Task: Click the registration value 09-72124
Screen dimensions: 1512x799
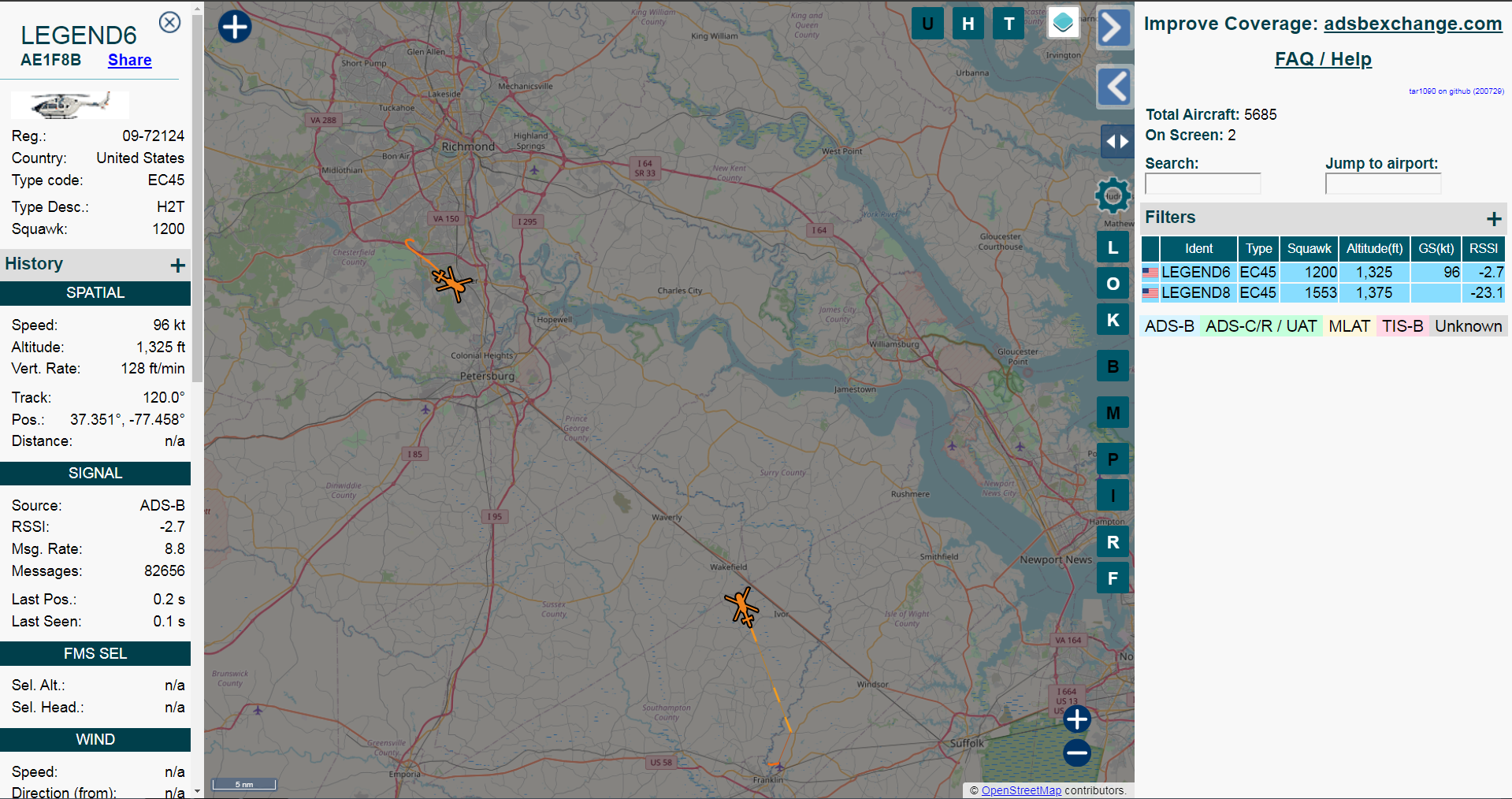Action: 153,136
